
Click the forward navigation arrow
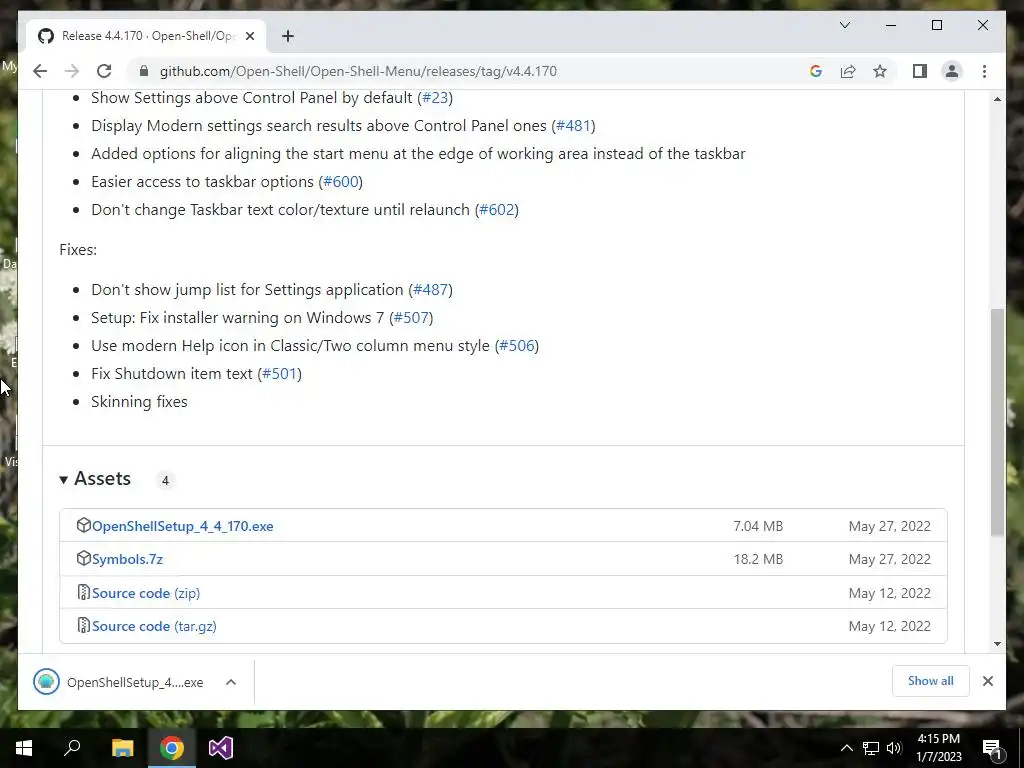(x=72, y=71)
